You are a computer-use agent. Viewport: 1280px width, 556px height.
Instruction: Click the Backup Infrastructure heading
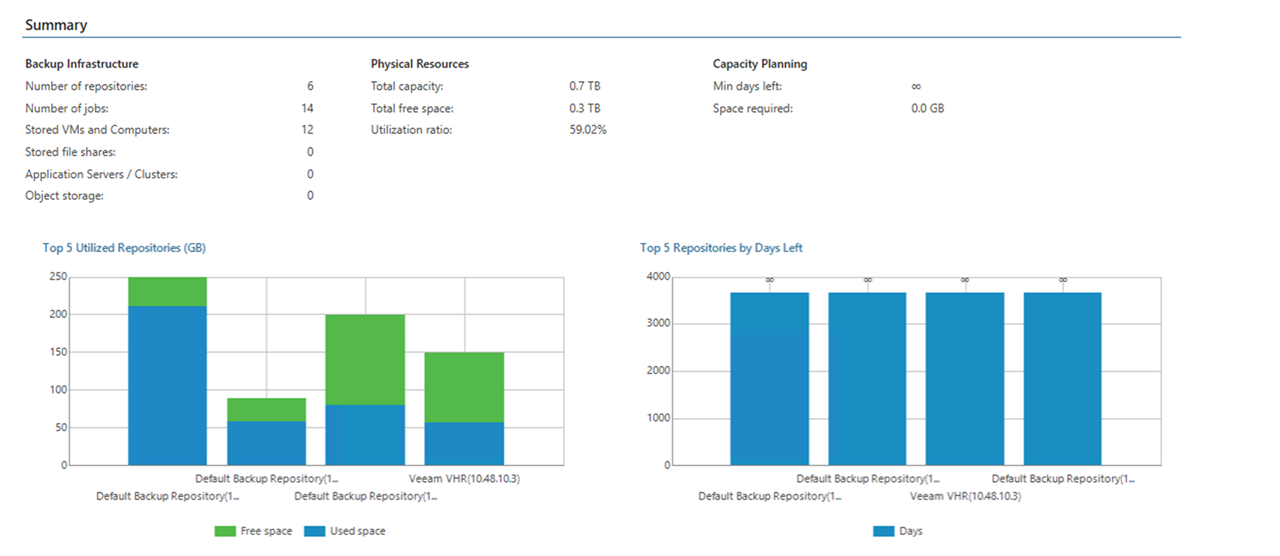(82, 64)
